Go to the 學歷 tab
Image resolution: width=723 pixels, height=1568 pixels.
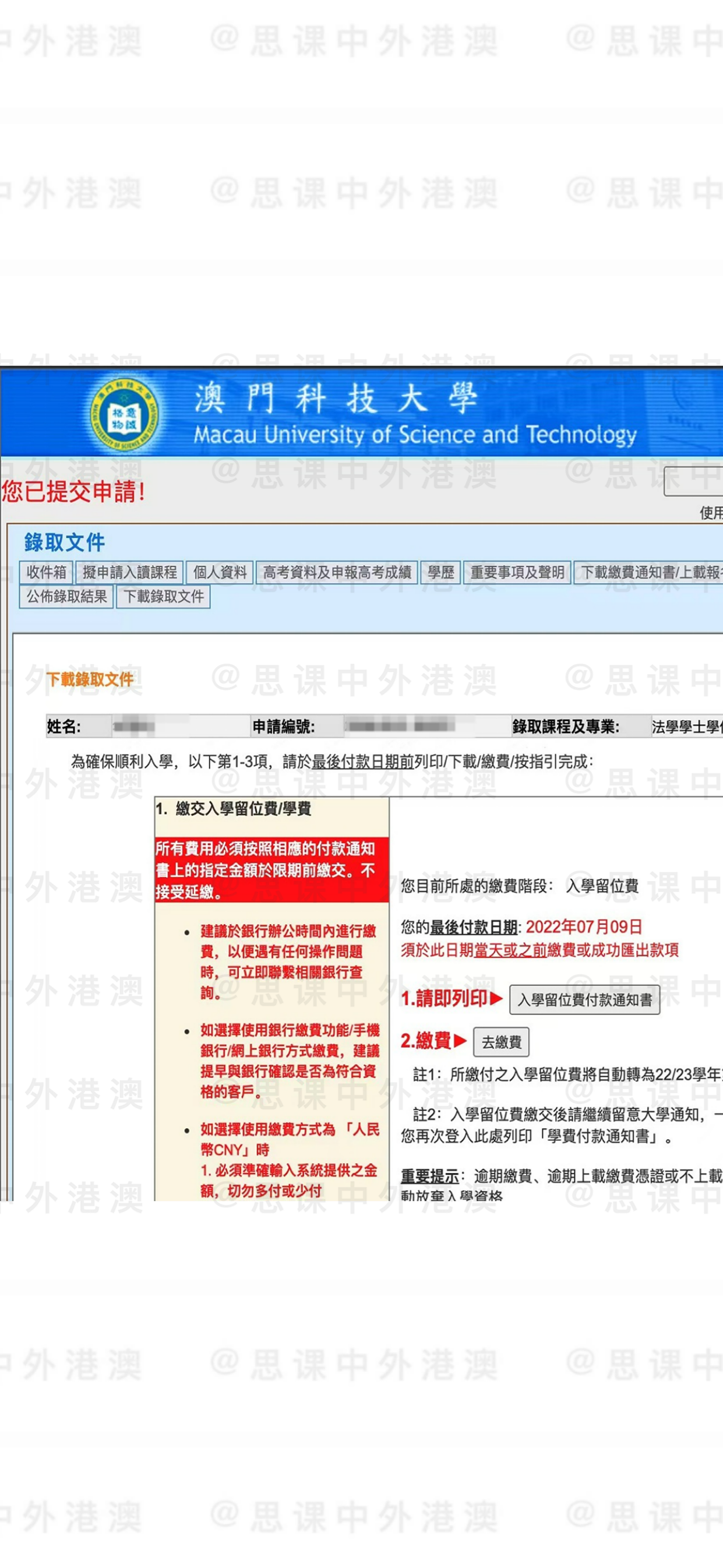(x=440, y=572)
